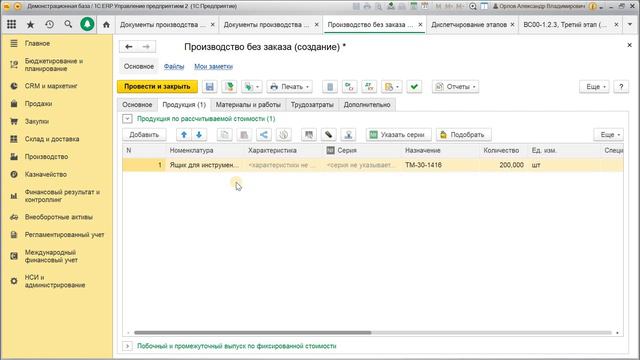Click the marker fill icon in table toolbar
The image size is (640, 360).
pos(329,135)
